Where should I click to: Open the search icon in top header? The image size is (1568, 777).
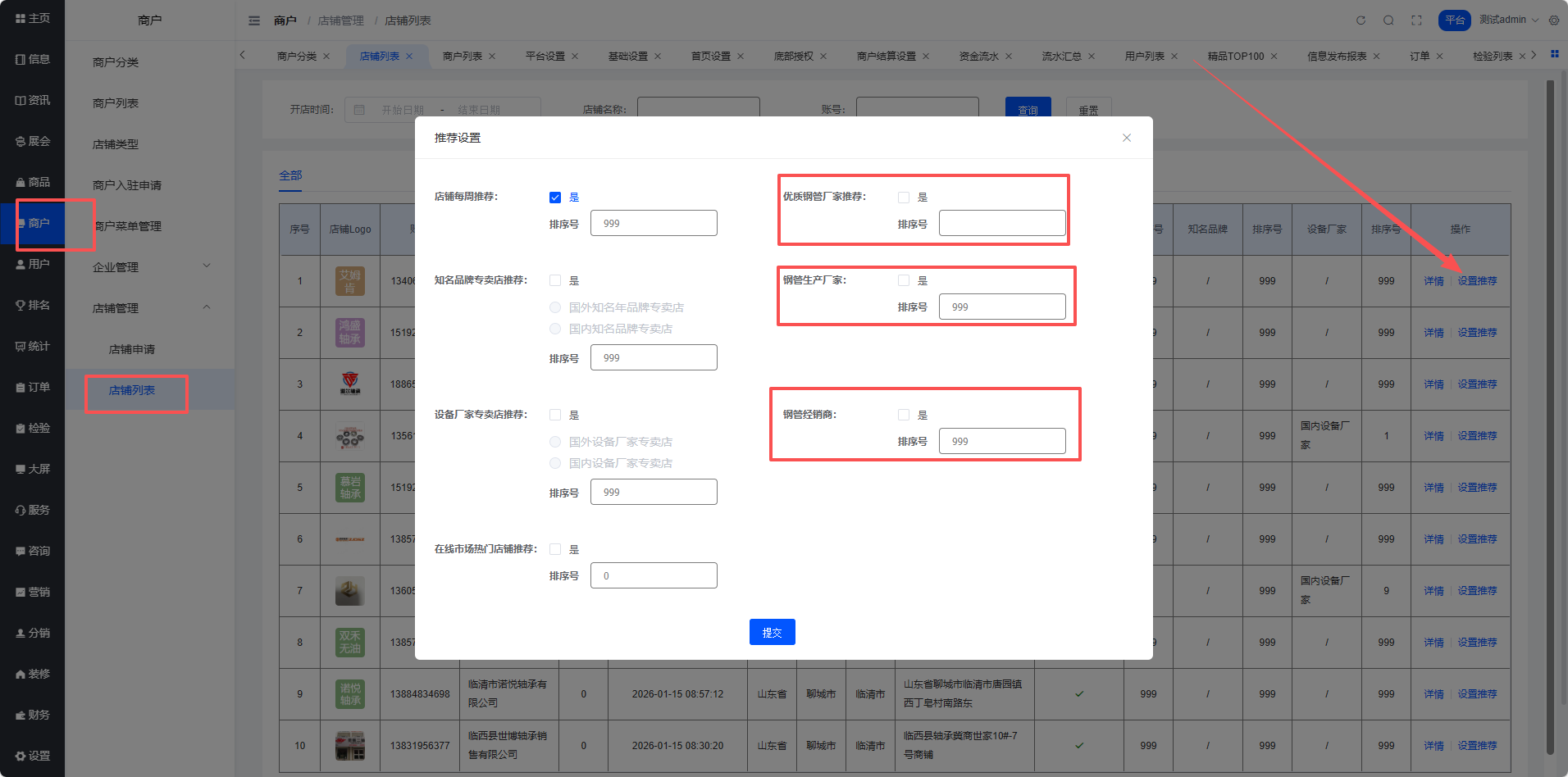coord(1388,20)
